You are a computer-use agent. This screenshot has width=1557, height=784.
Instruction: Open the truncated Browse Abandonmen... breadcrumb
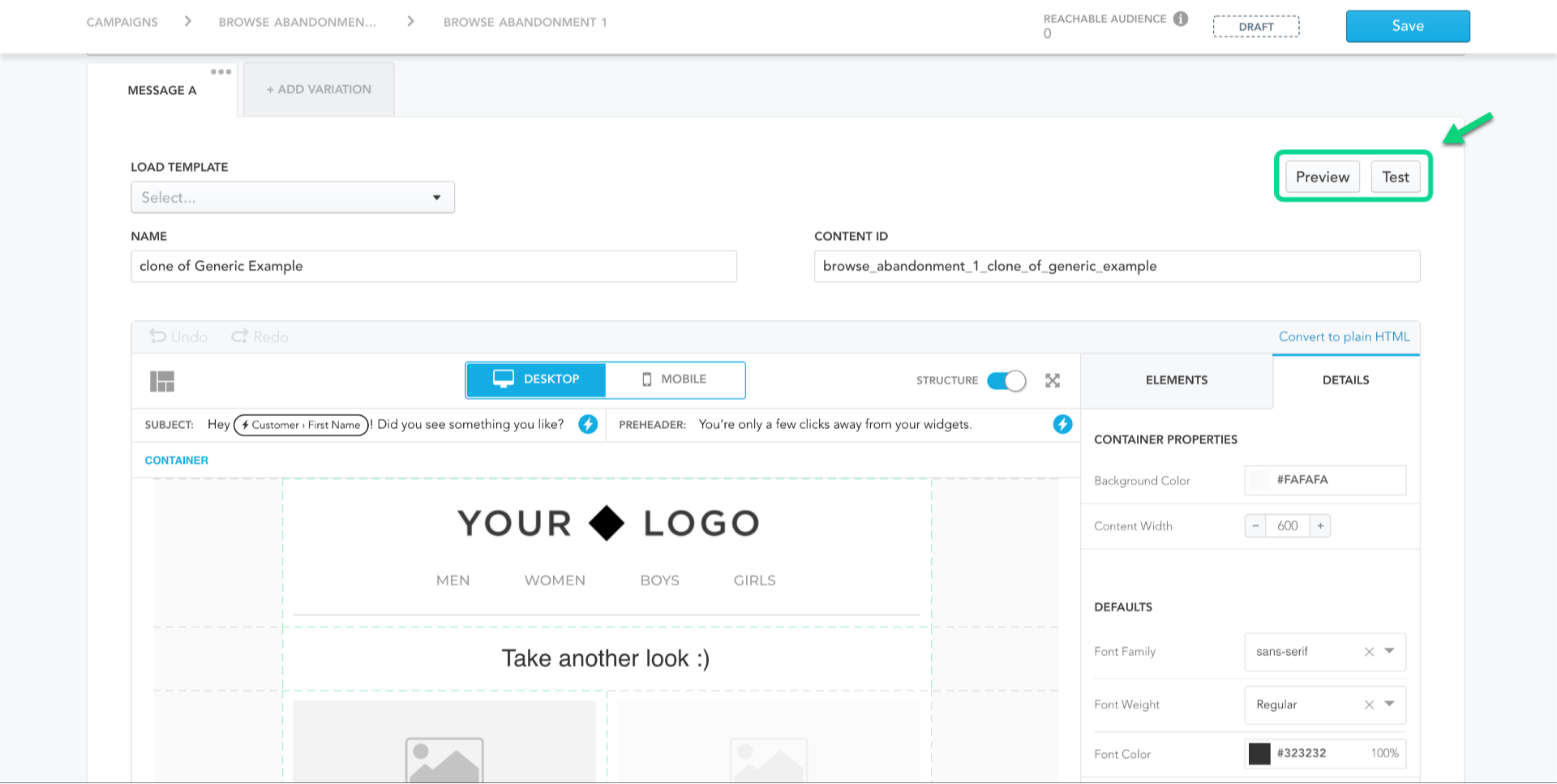[x=298, y=22]
